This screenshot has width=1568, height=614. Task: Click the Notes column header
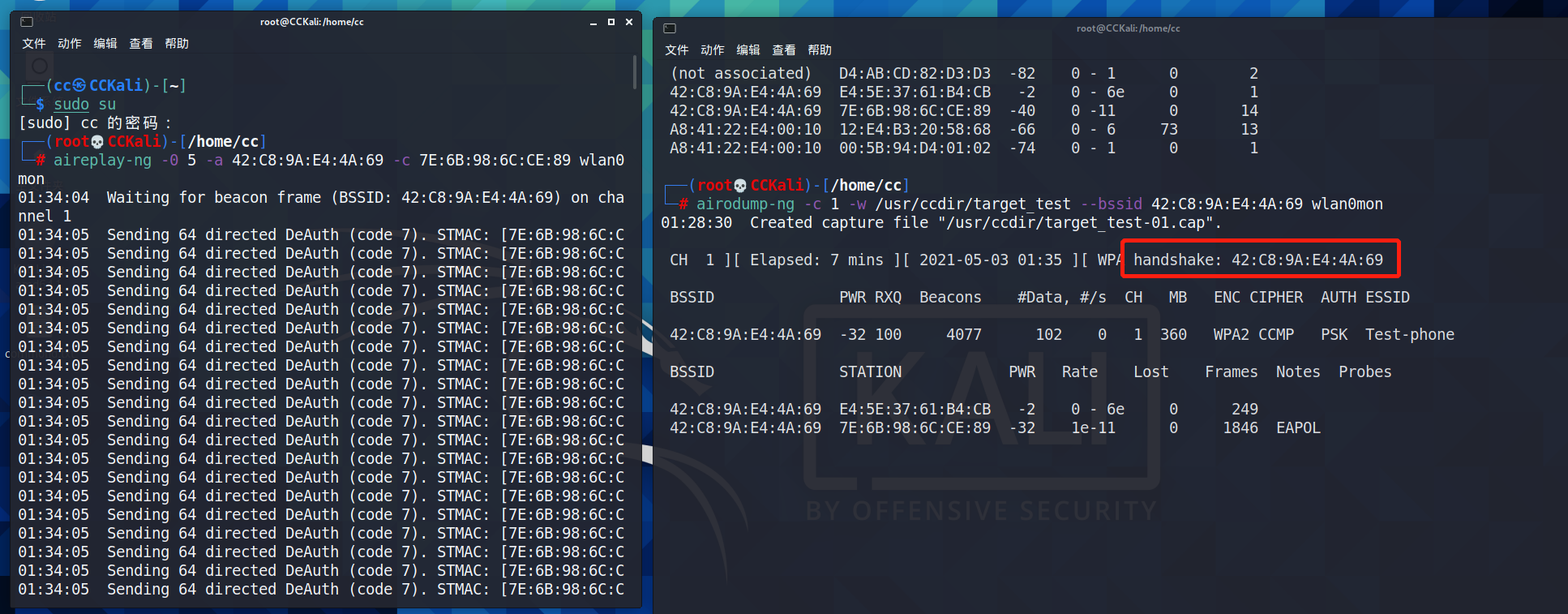(1298, 371)
